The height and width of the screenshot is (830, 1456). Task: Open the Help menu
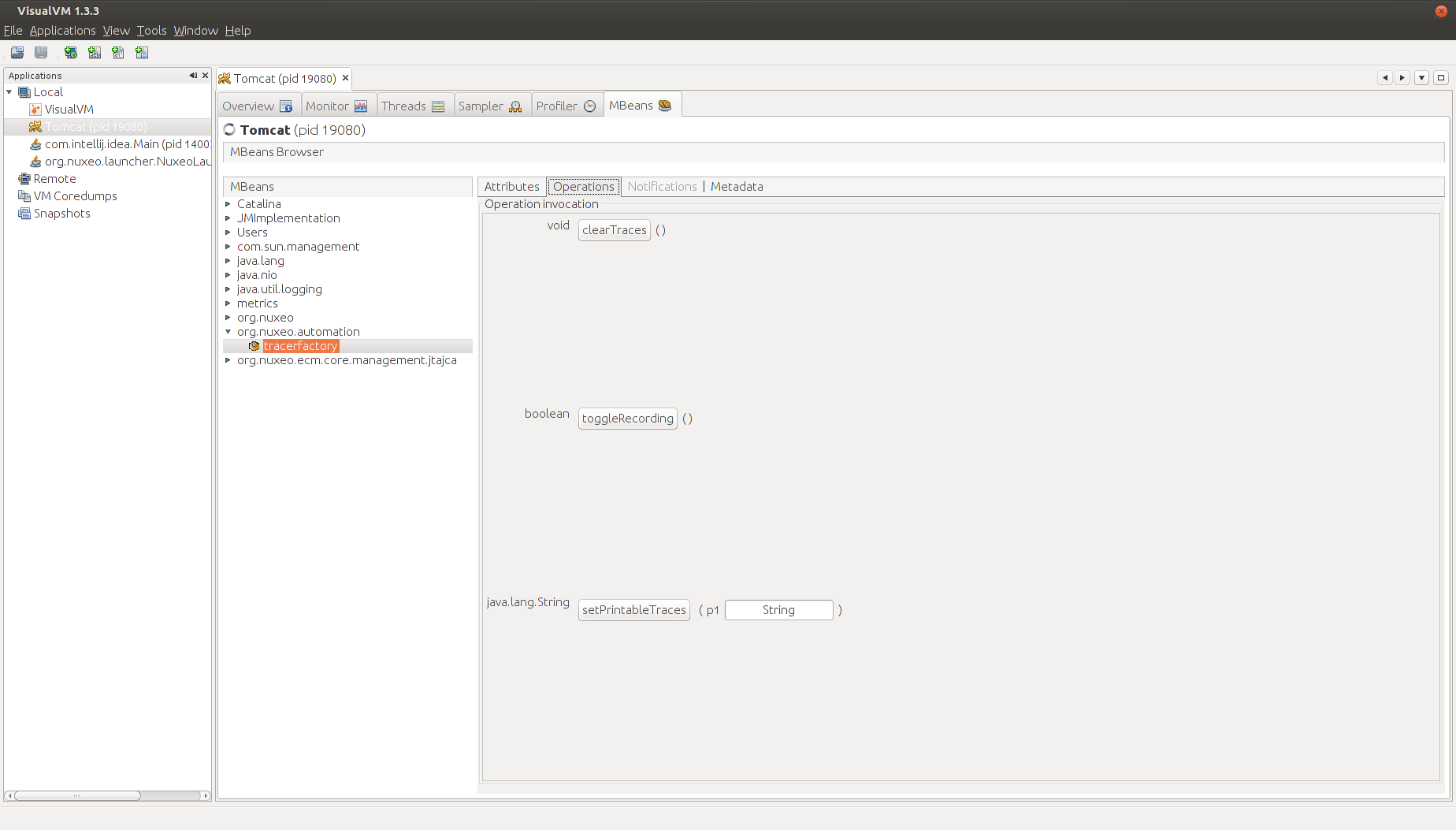[x=238, y=31]
